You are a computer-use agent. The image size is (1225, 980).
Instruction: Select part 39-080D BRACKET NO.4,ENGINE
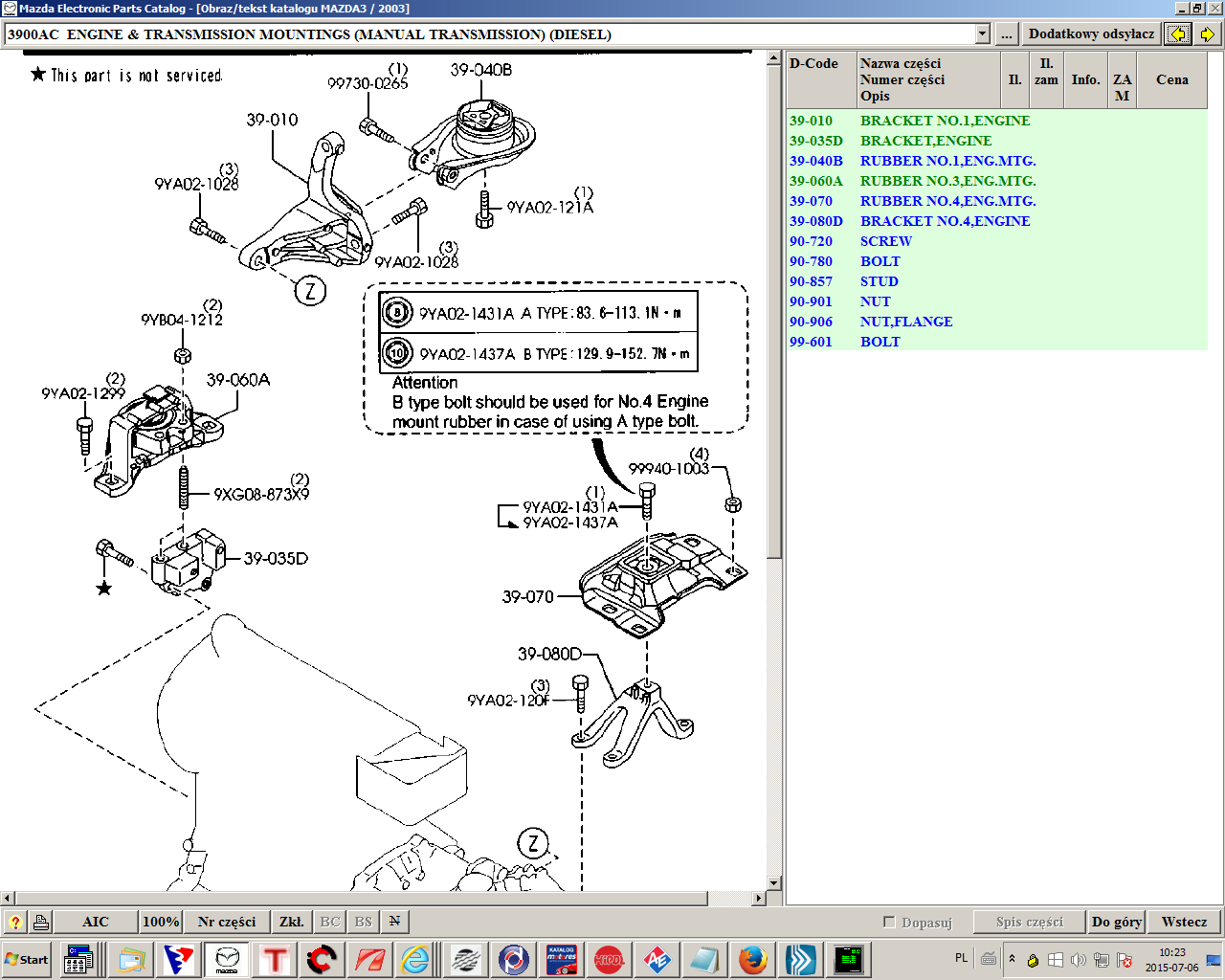tap(945, 221)
